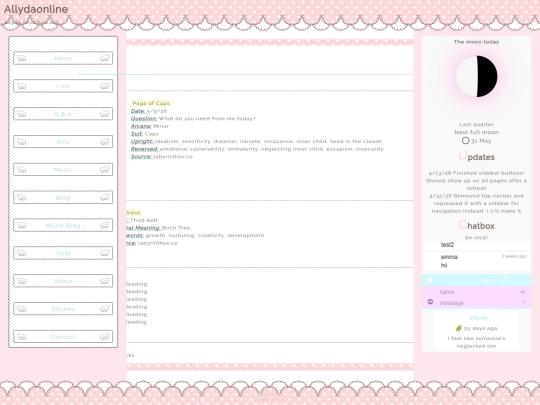540x405 pixels.
Task: Open the Blog sidebar button
Action: [63, 198]
